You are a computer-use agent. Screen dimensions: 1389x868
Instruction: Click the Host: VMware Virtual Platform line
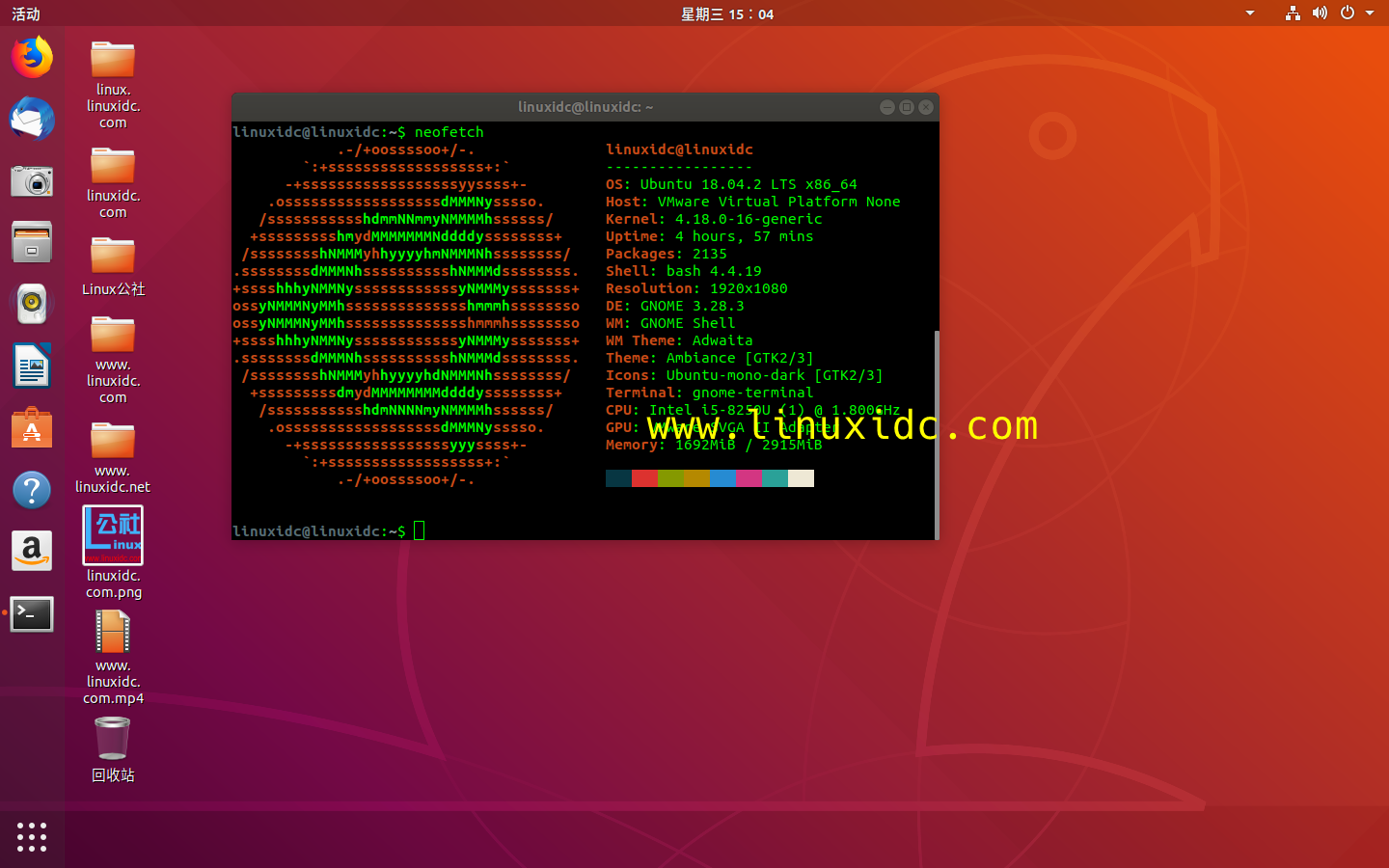coord(752,202)
